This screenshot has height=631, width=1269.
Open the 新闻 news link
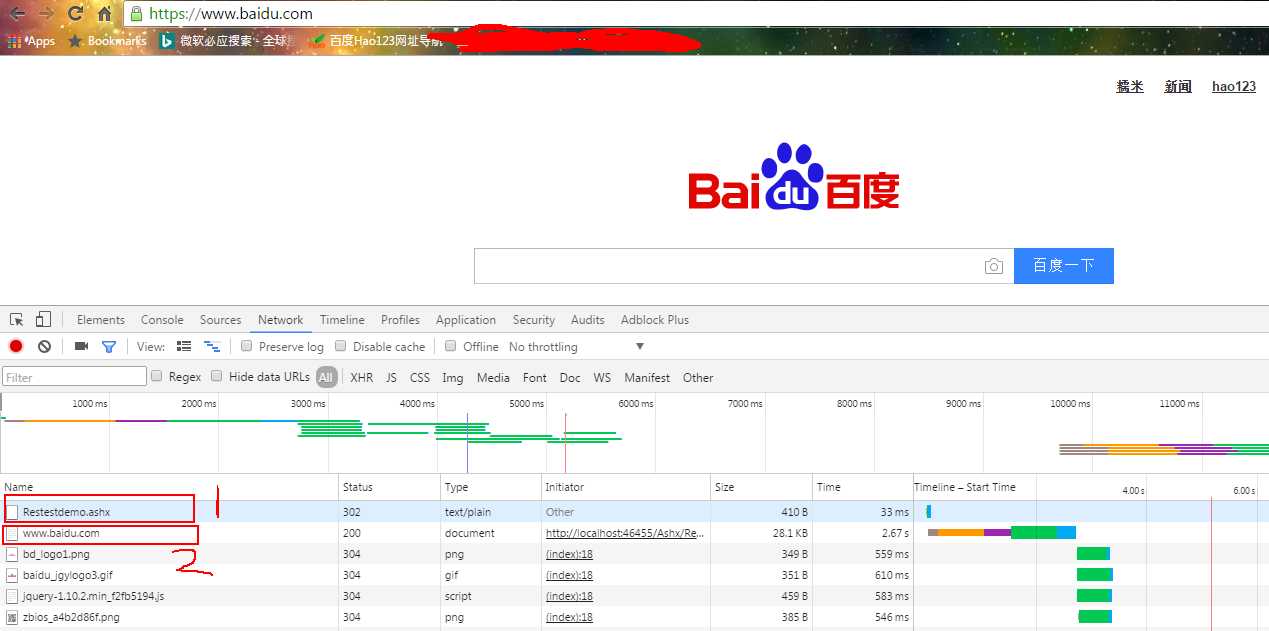pyautogui.click(x=1178, y=87)
